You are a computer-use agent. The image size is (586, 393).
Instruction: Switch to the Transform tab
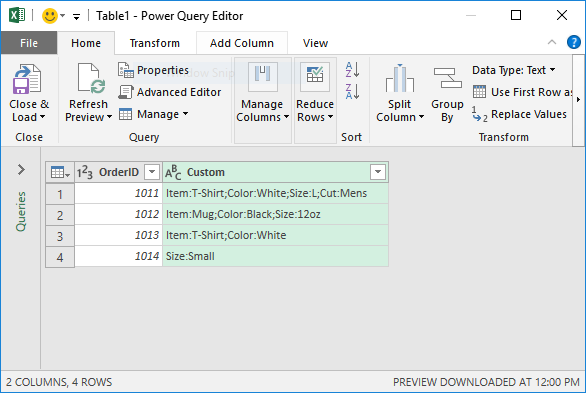155,43
